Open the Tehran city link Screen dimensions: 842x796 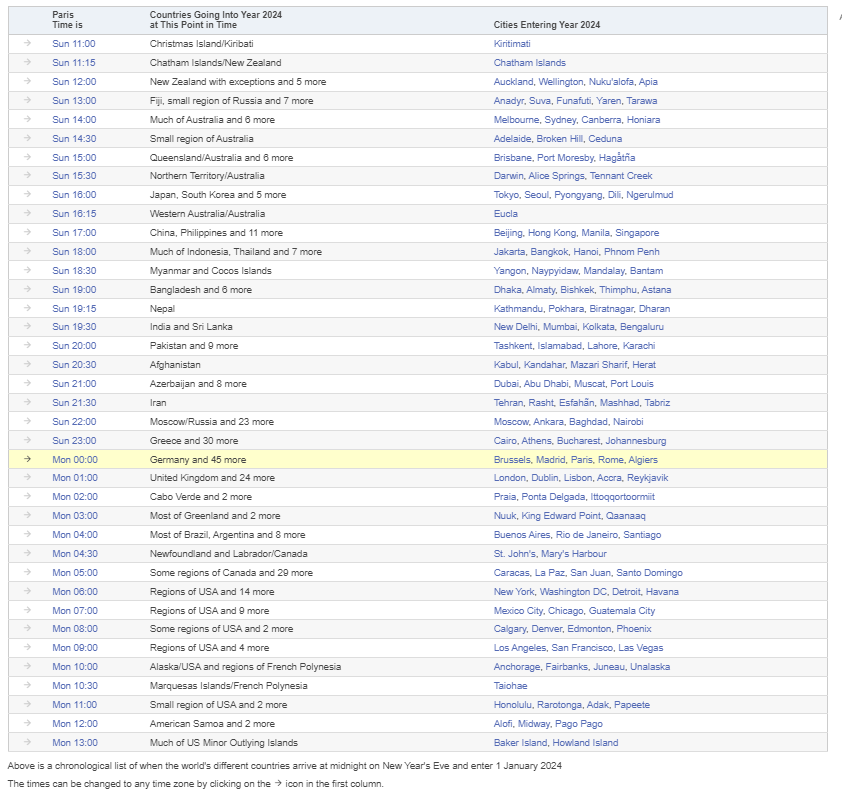(x=509, y=402)
